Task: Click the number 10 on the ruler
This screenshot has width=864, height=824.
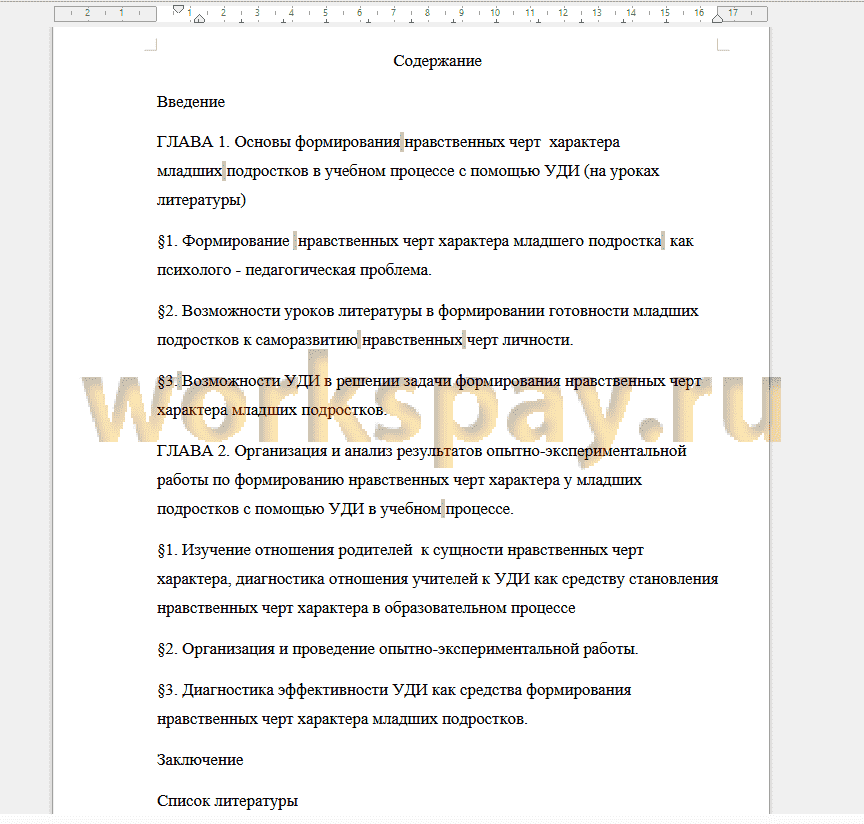Action: (x=495, y=12)
